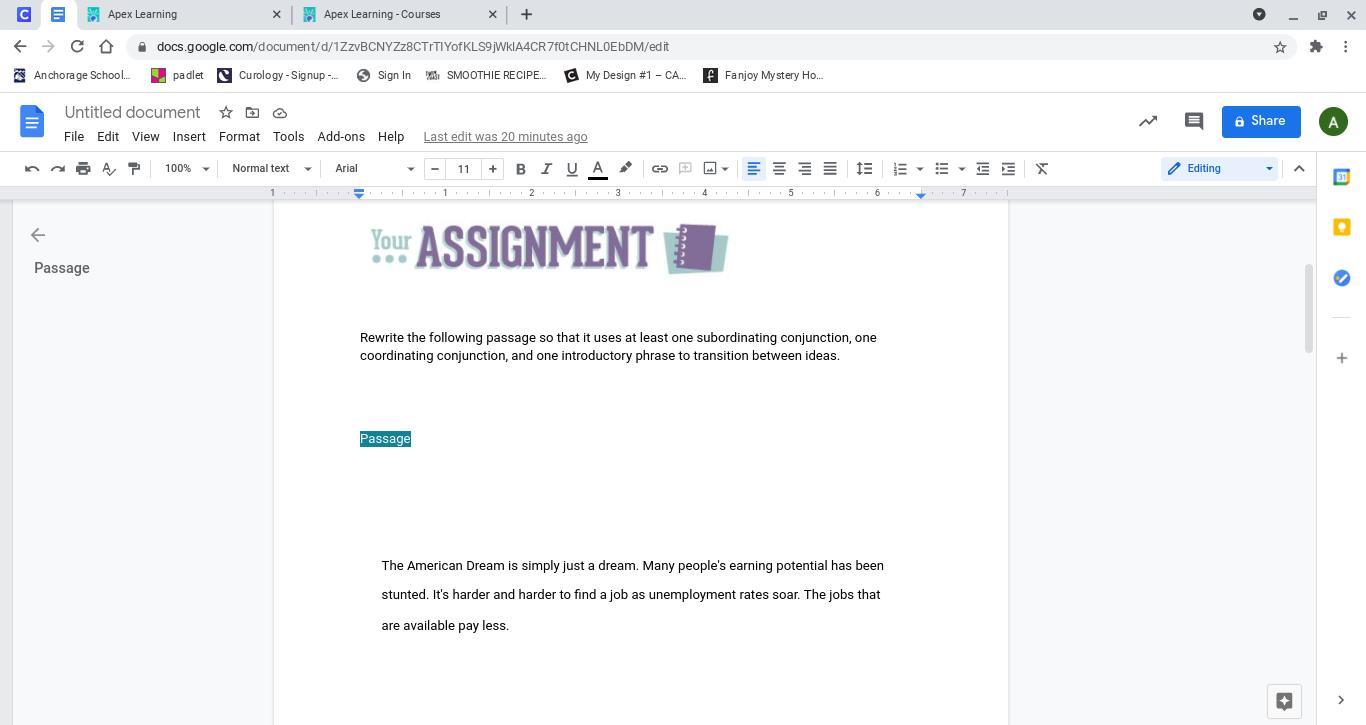
Task: Toggle underline formatting
Action: (x=572, y=169)
